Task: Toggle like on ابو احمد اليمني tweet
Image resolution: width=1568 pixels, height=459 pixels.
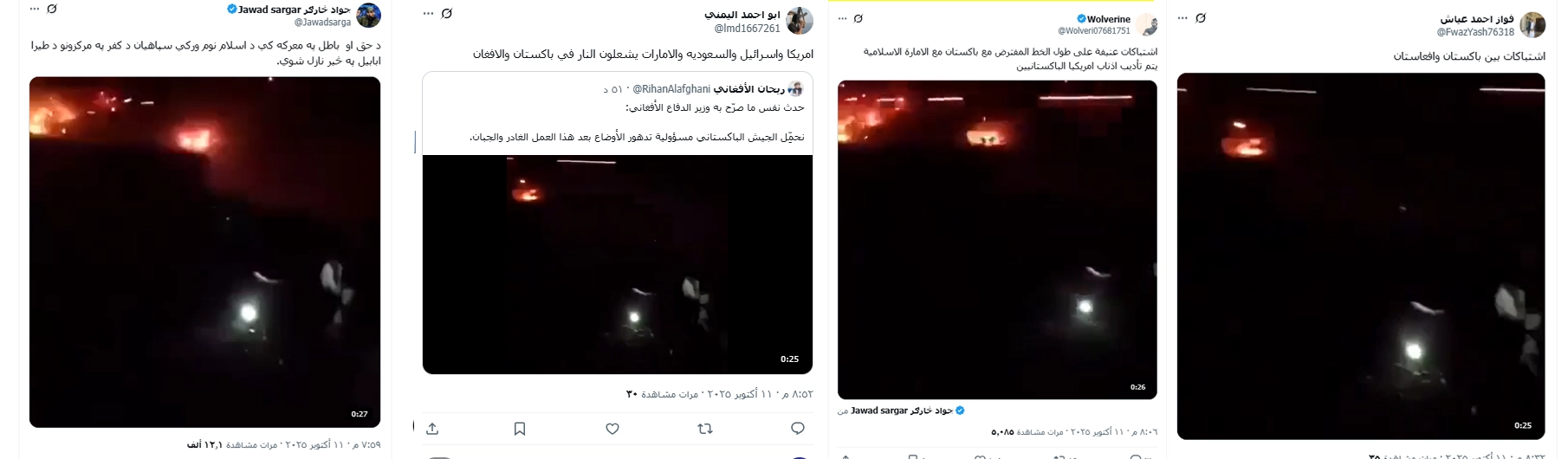Action: click(x=612, y=429)
